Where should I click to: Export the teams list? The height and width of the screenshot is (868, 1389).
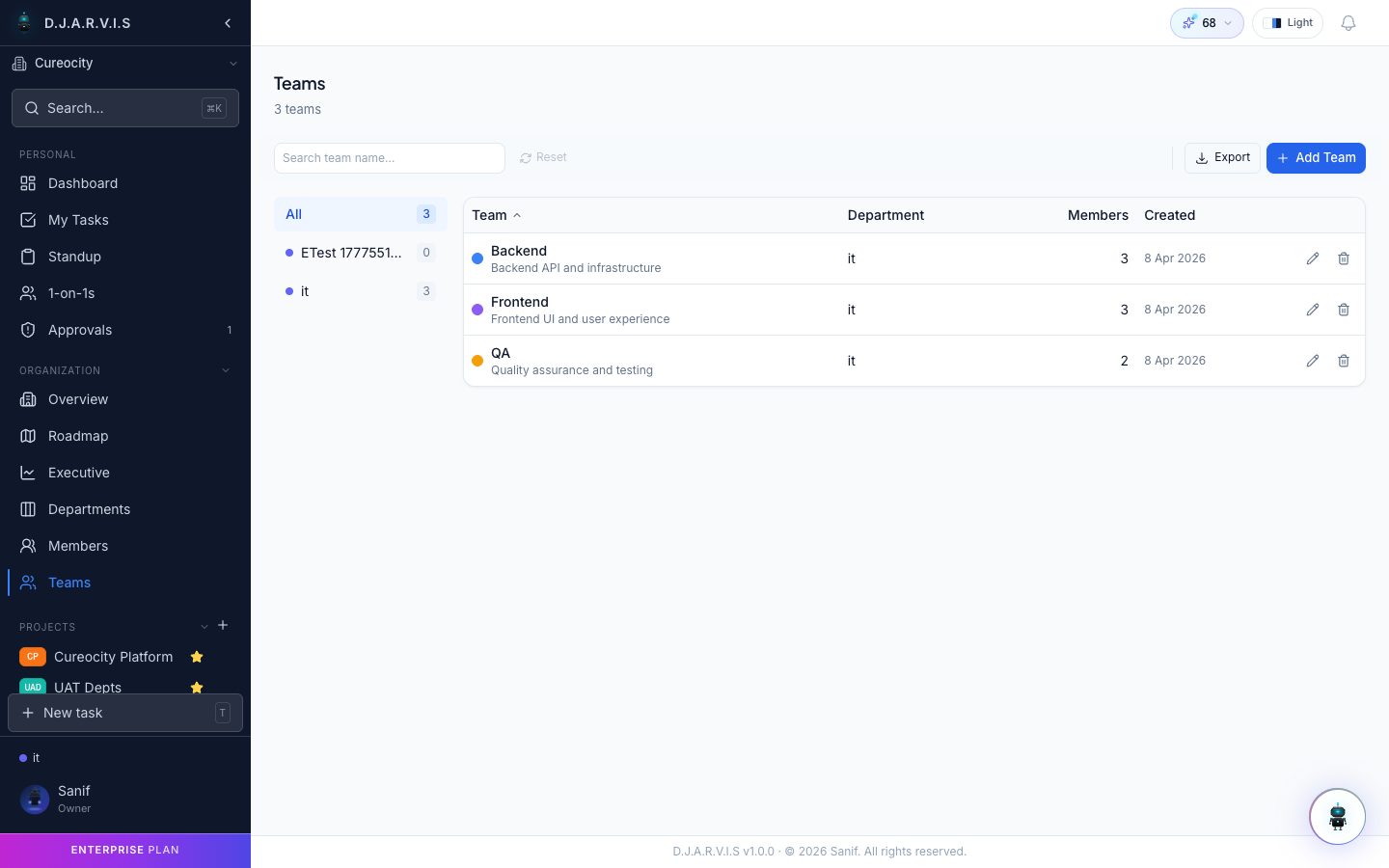pyautogui.click(x=1222, y=158)
